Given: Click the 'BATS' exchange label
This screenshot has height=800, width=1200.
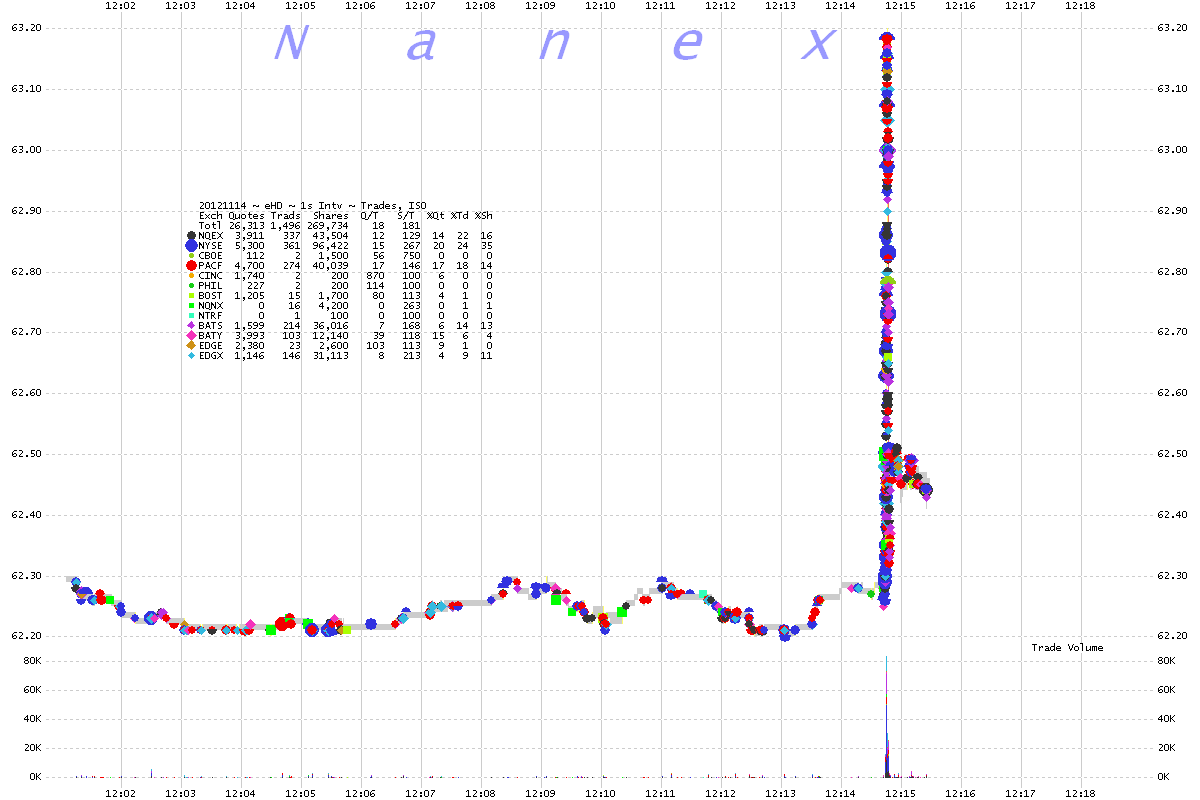Looking at the screenshot, I should click(x=210, y=326).
